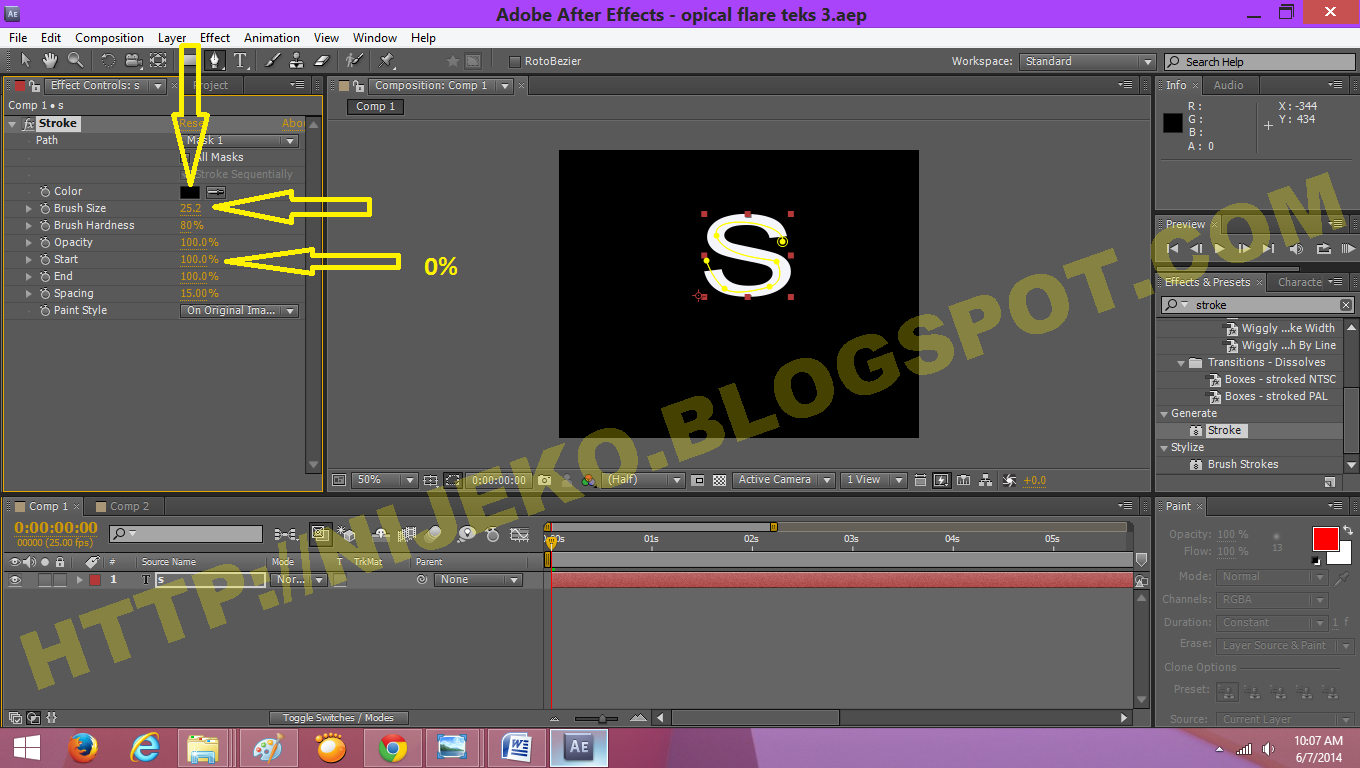Open the Composition menu
1360x768 pixels.
coord(110,38)
